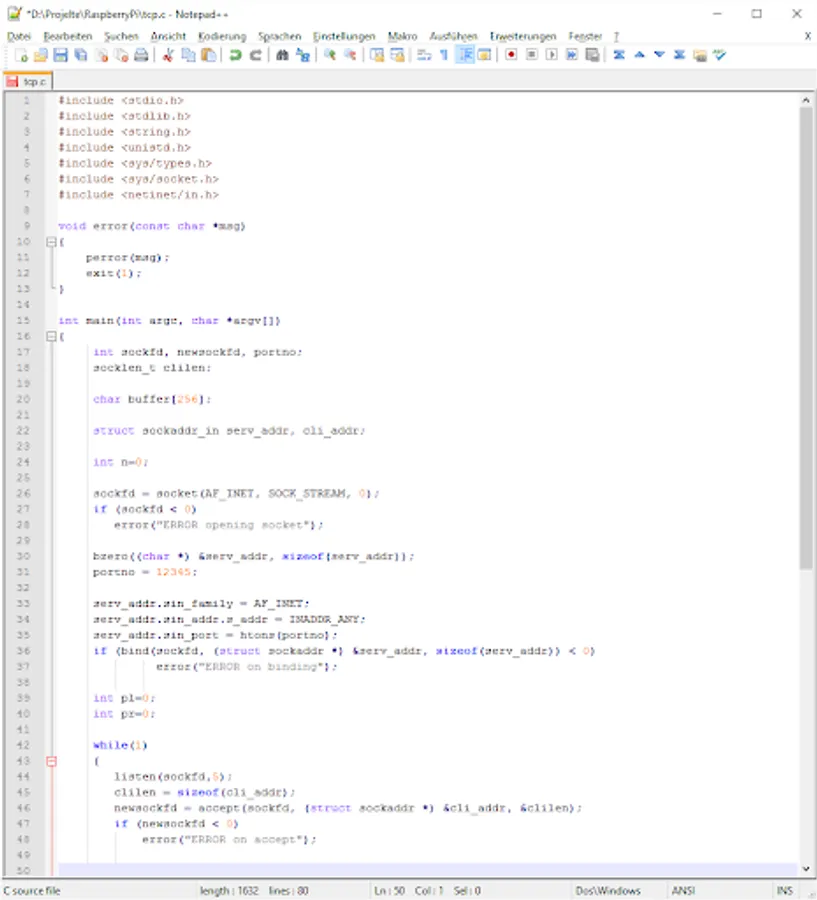The image size is (817, 900).
Task: Go to next item with blue down arrow
Action: click(x=659, y=55)
